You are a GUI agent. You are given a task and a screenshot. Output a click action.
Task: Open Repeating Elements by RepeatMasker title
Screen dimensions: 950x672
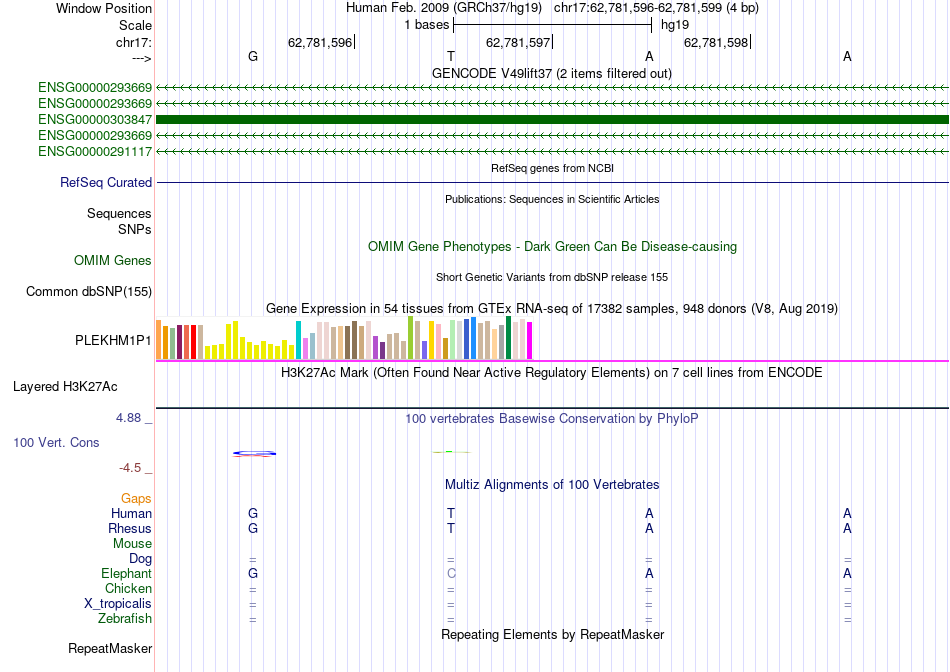pos(553,634)
